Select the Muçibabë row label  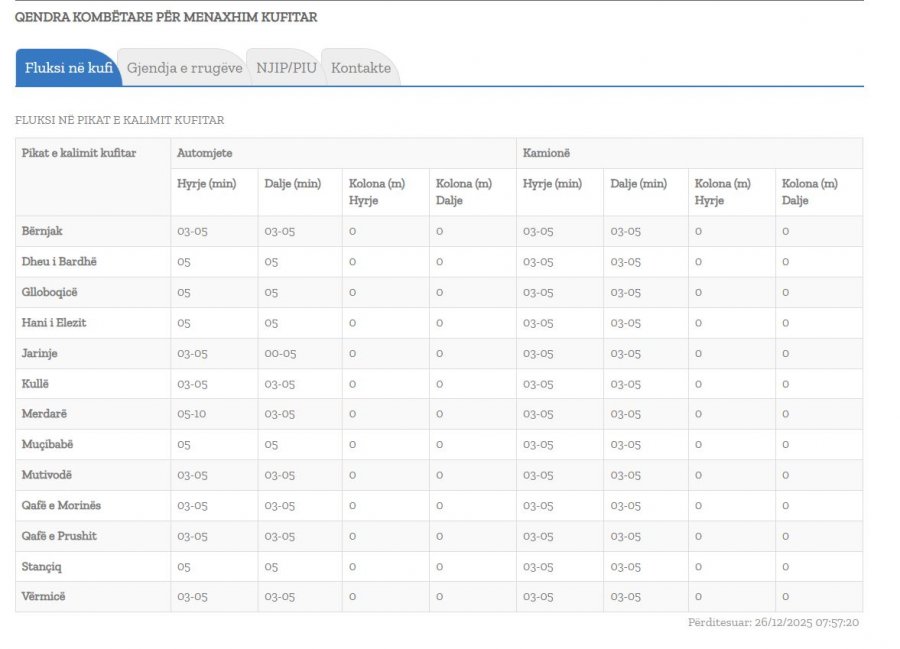pyautogui.click(x=47, y=444)
